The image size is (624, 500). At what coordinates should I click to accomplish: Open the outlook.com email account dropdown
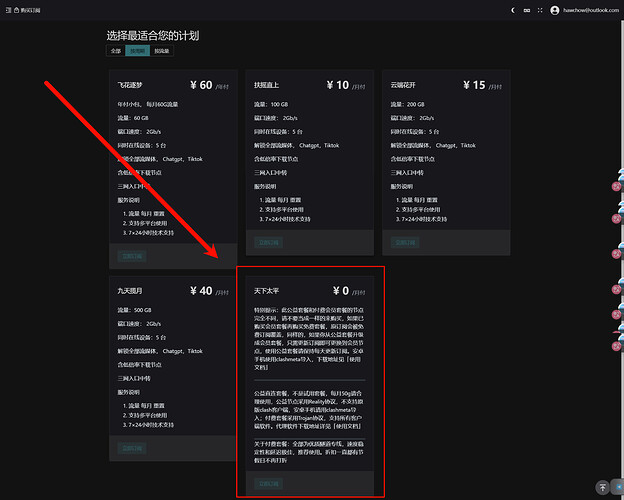pyautogui.click(x=591, y=10)
